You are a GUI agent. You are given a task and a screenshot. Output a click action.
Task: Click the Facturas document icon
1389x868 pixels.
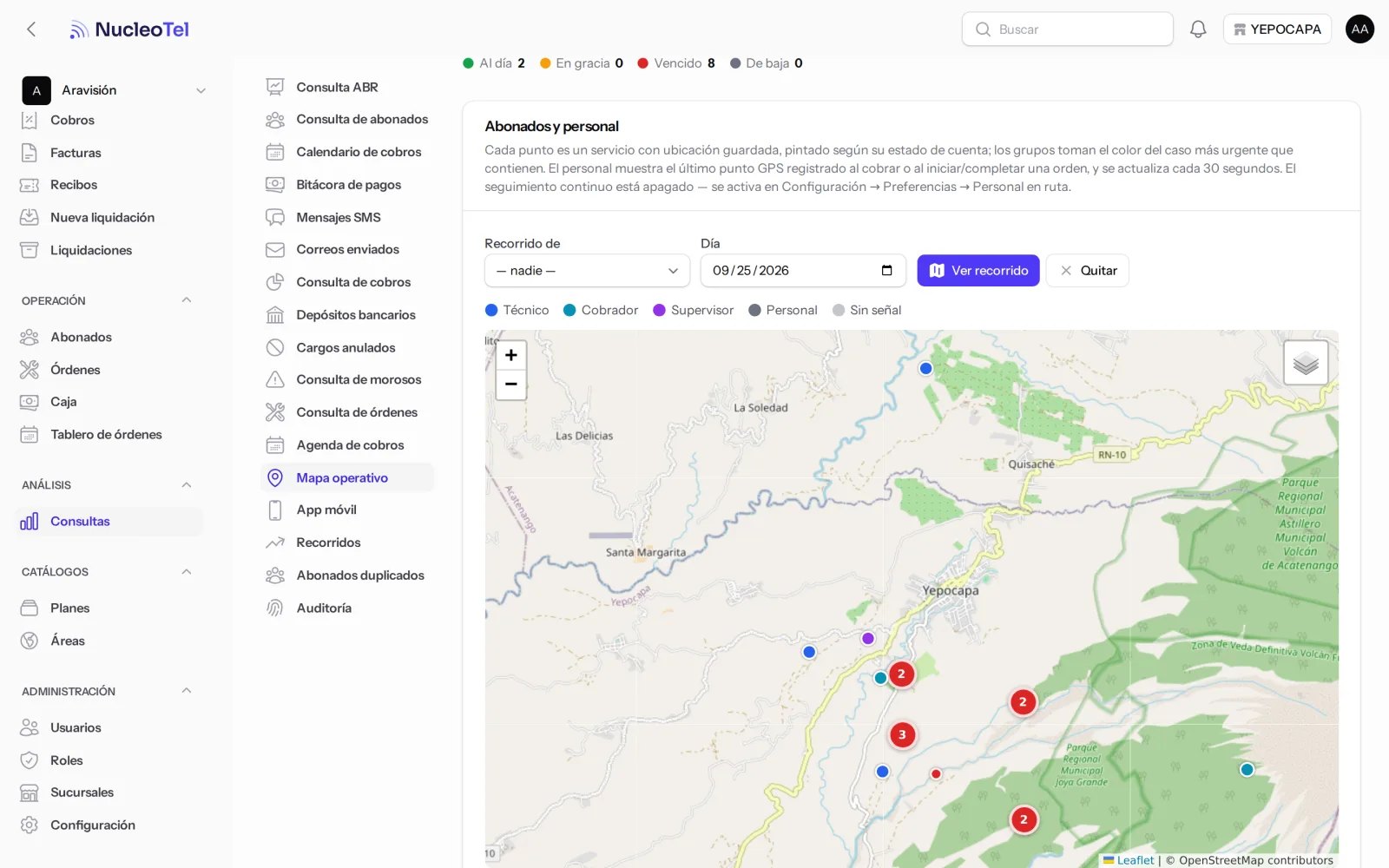point(30,153)
